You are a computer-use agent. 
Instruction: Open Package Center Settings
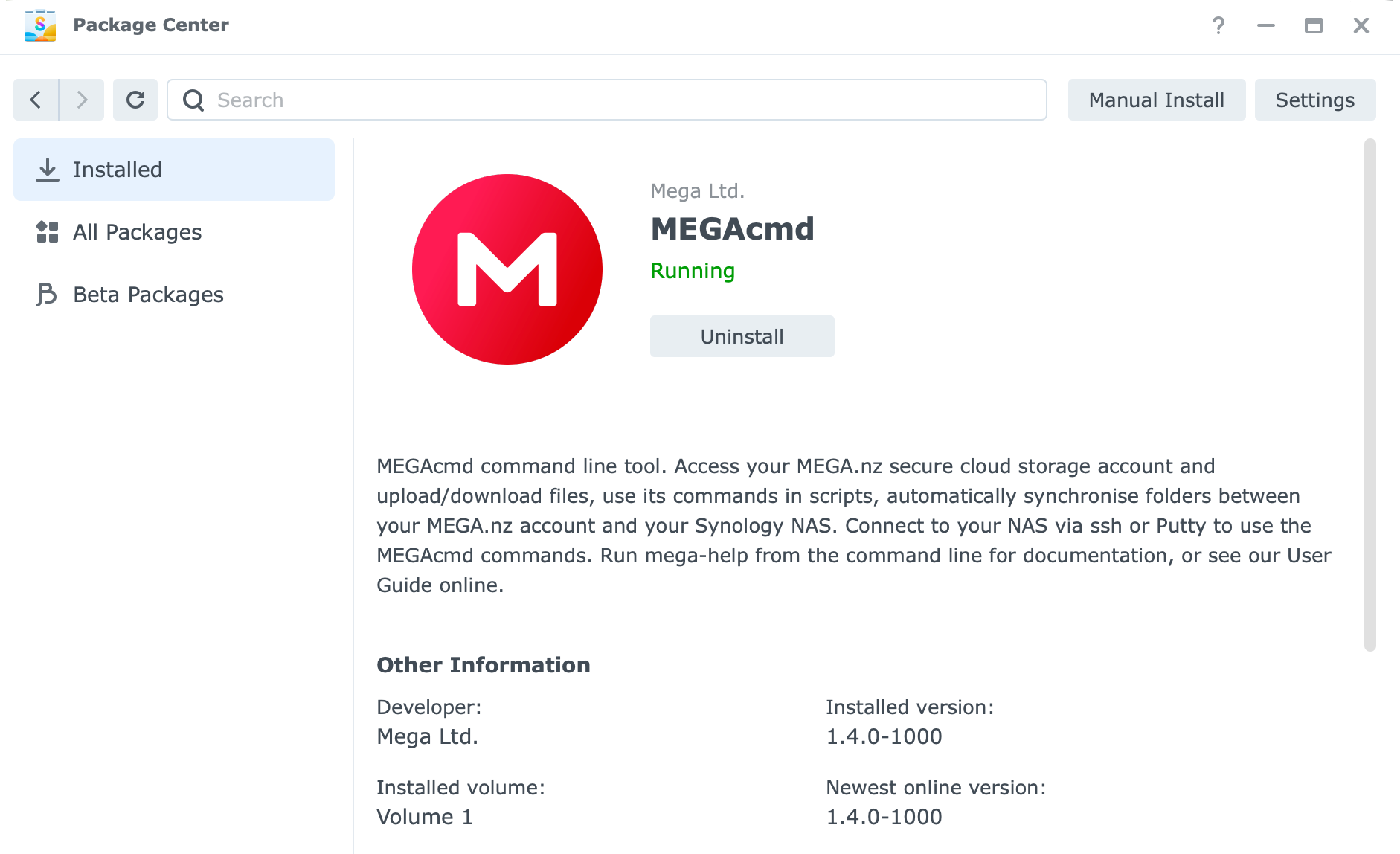click(x=1315, y=100)
